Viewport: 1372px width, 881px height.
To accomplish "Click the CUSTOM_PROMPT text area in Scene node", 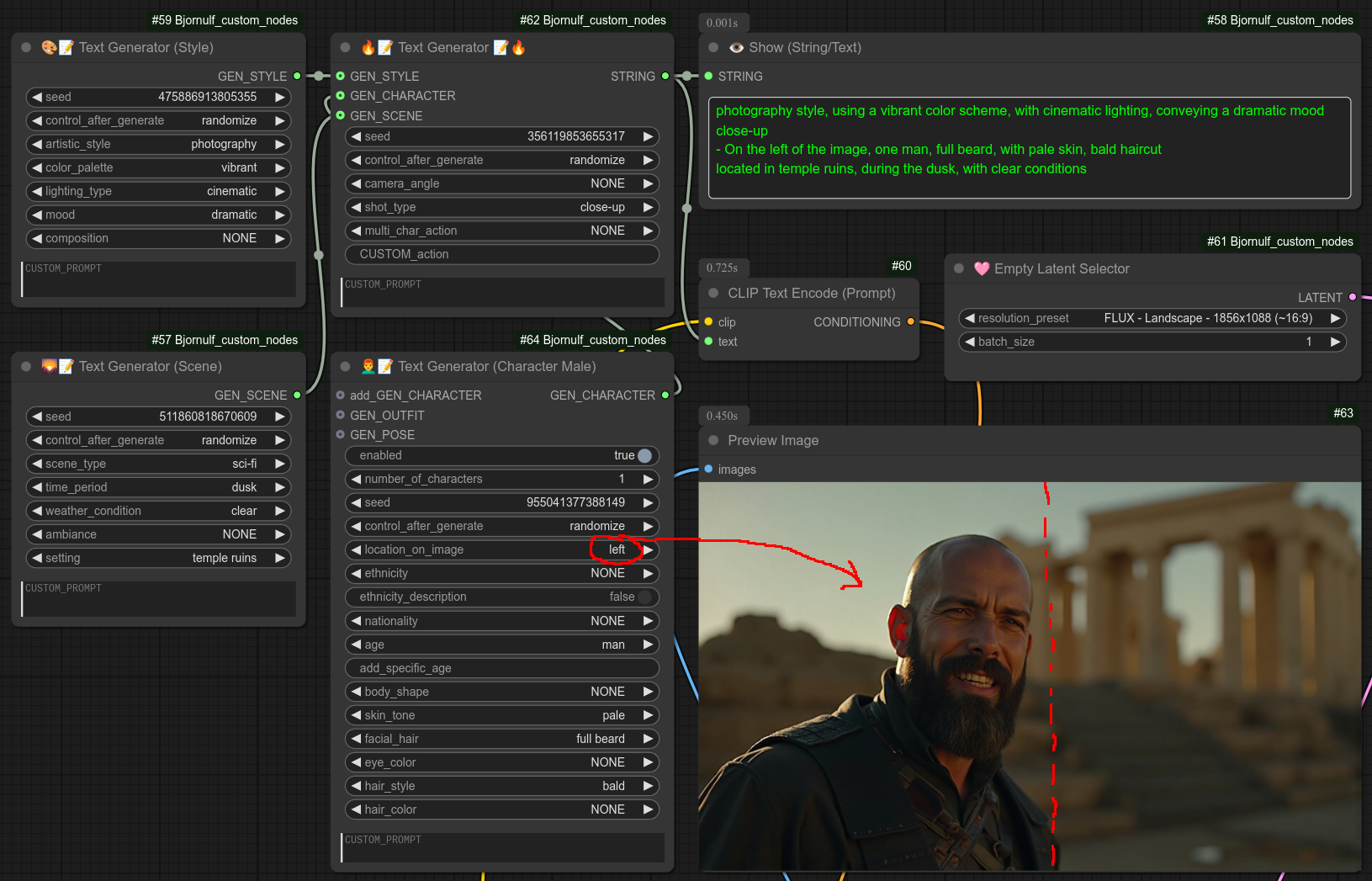I will [x=159, y=598].
